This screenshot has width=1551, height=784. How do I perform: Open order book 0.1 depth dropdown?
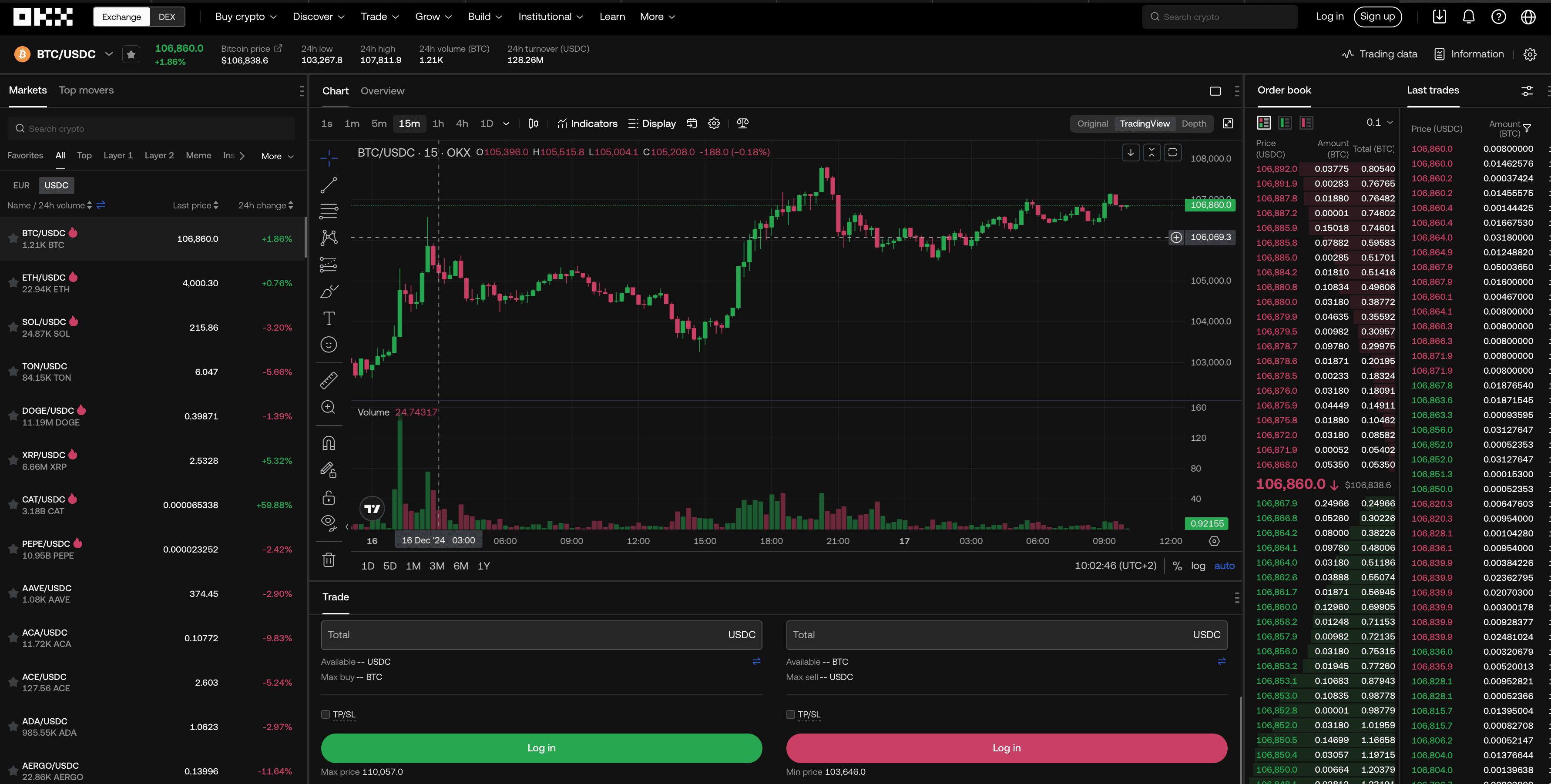[x=1380, y=122]
